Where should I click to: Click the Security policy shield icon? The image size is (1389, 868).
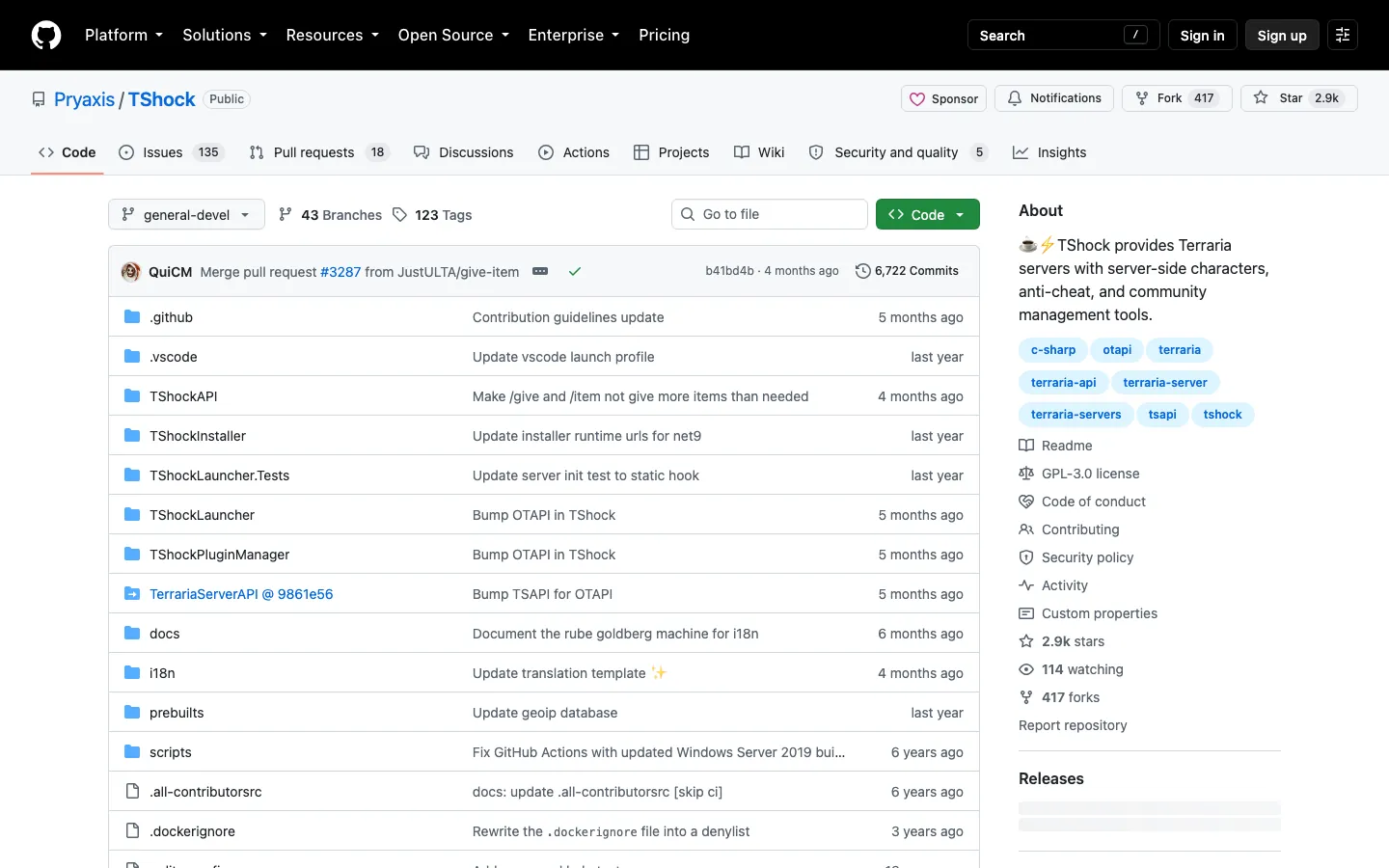[x=1026, y=557]
